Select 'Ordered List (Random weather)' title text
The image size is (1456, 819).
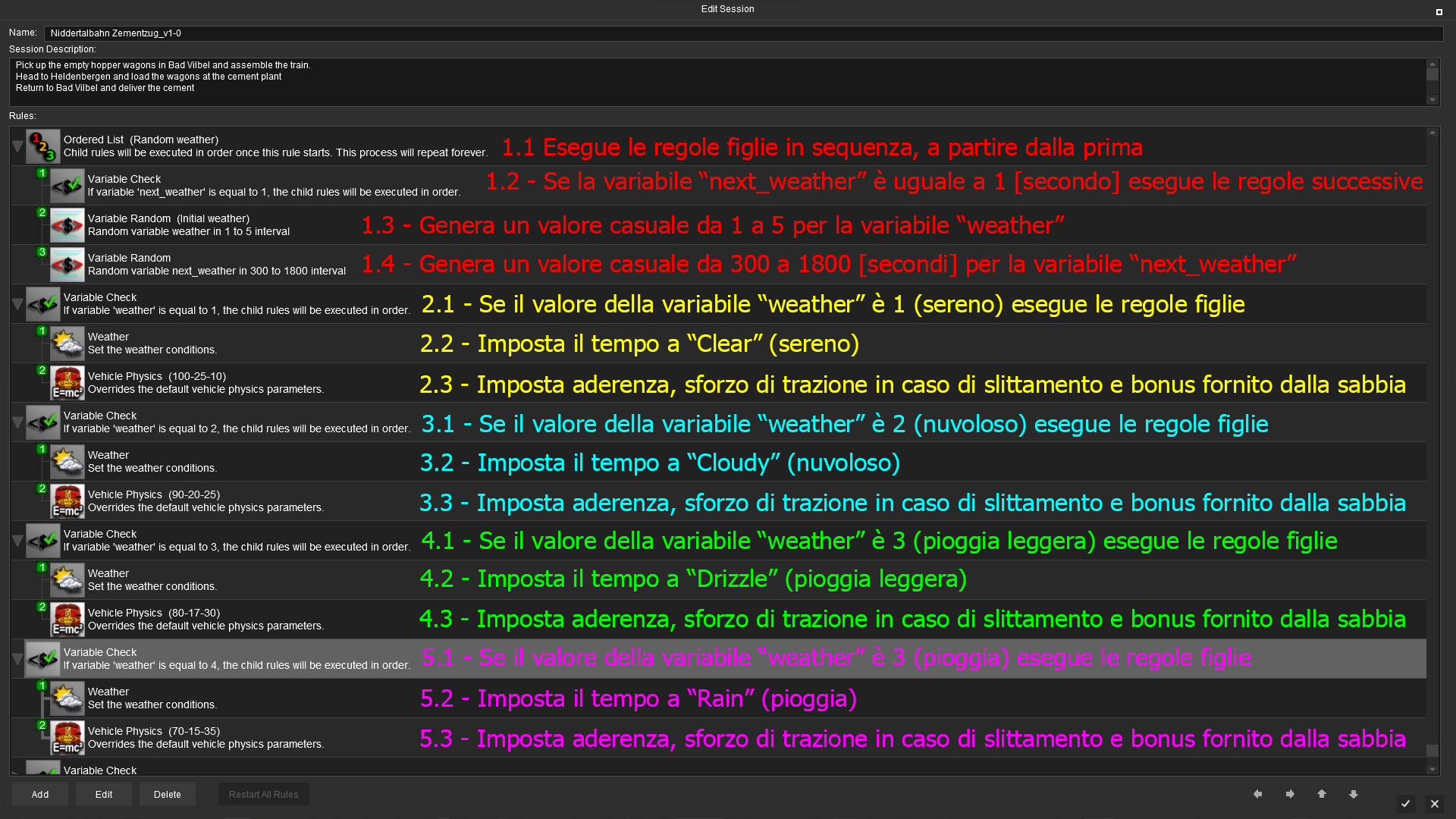click(x=141, y=140)
